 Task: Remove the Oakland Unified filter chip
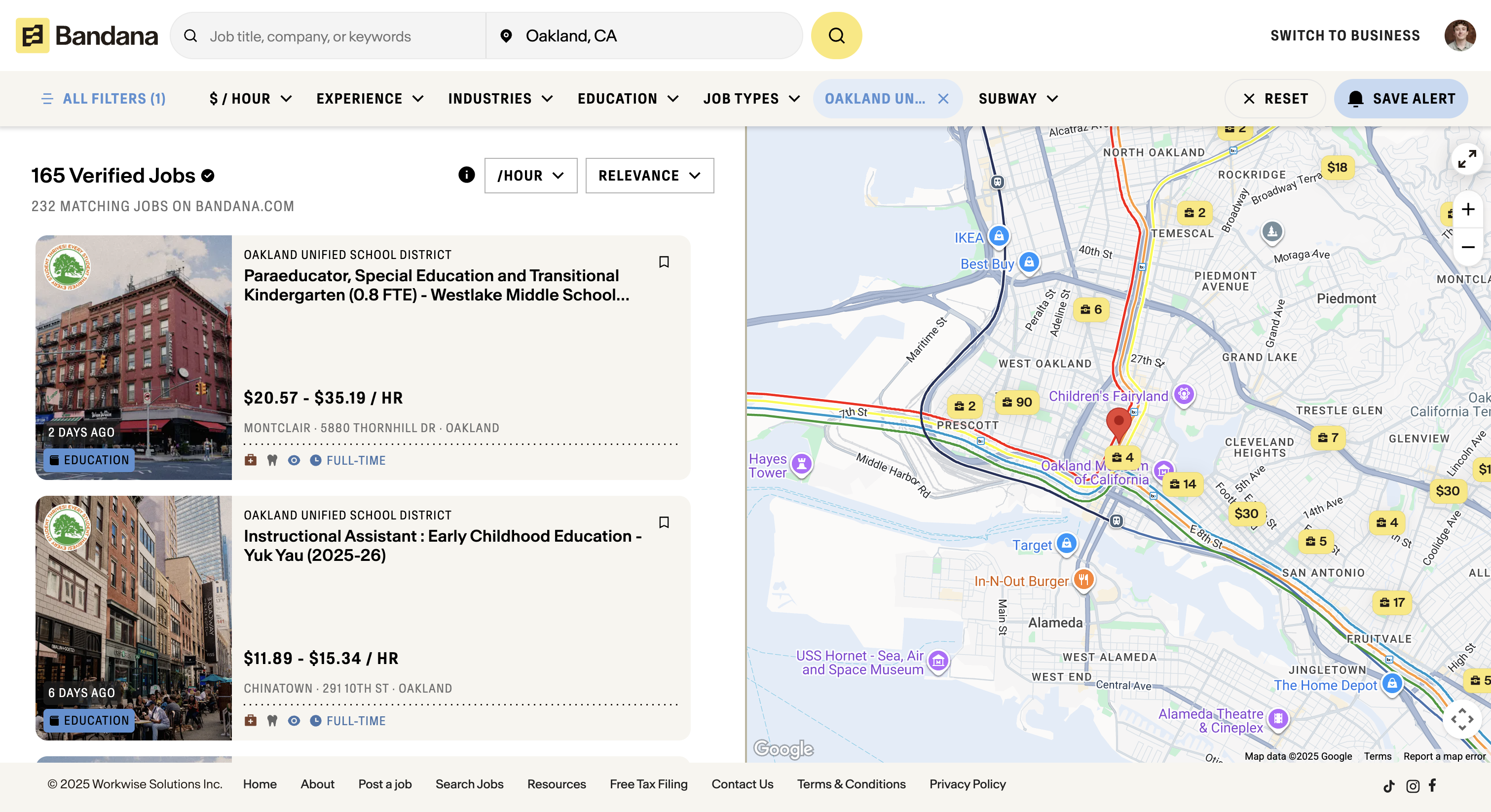(x=943, y=99)
